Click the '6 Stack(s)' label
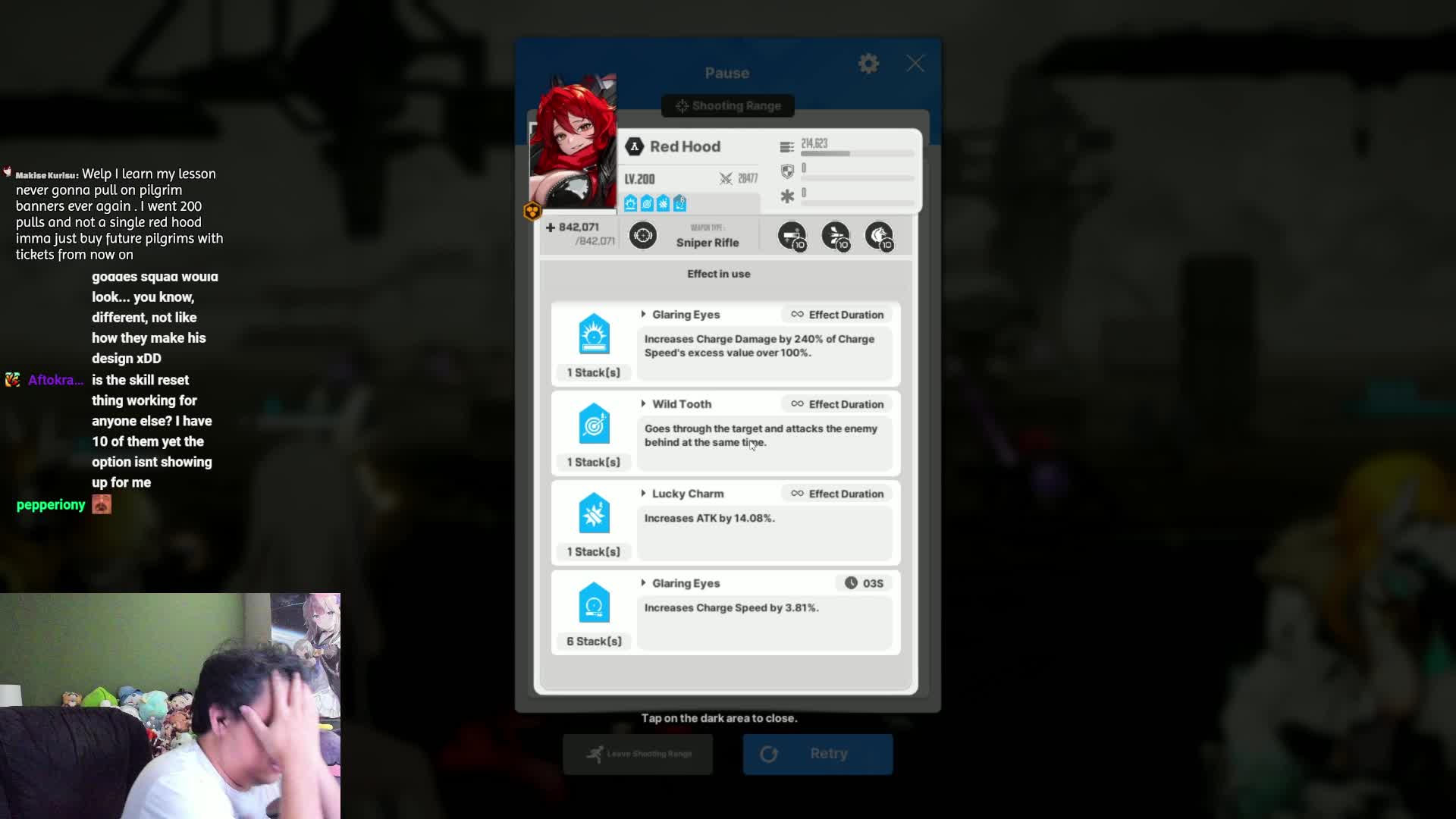The image size is (1456, 819). [594, 642]
